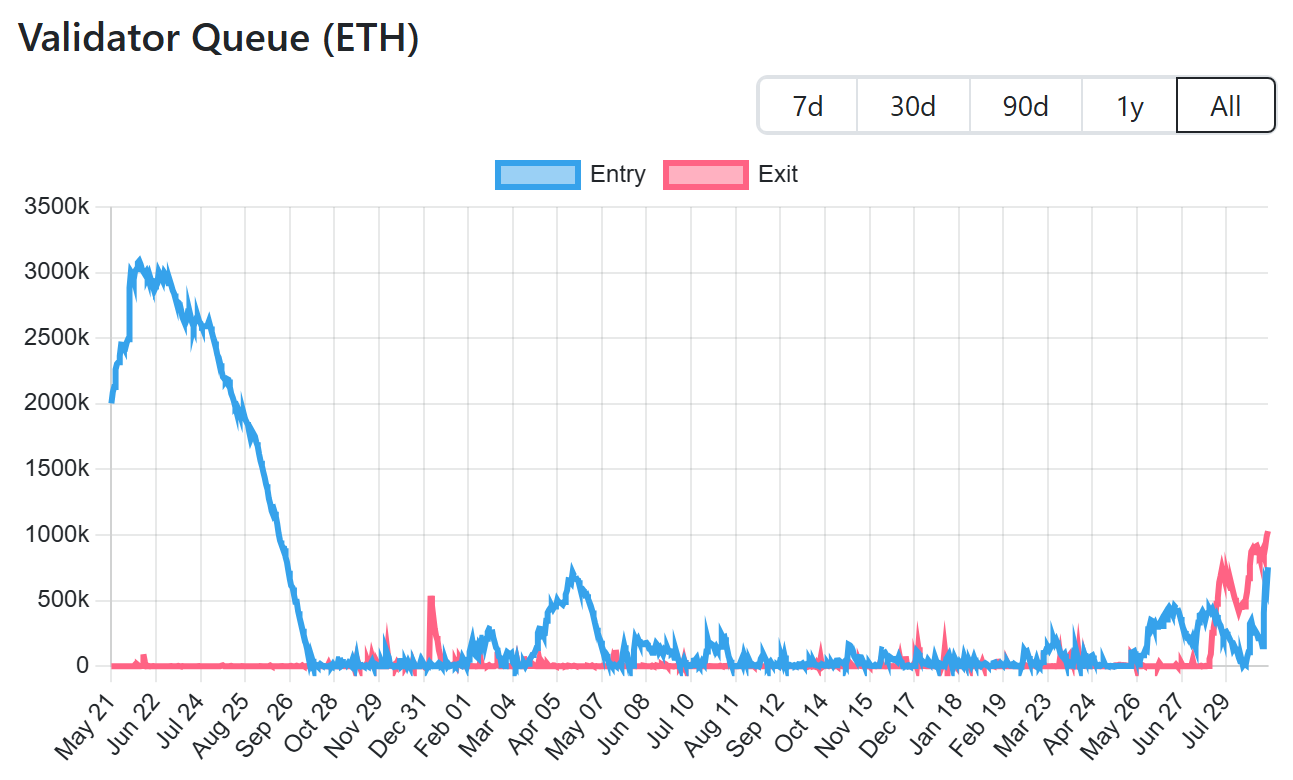Viewport: 1293px width, 780px height.
Task: Select the 7d time range
Action: [807, 105]
